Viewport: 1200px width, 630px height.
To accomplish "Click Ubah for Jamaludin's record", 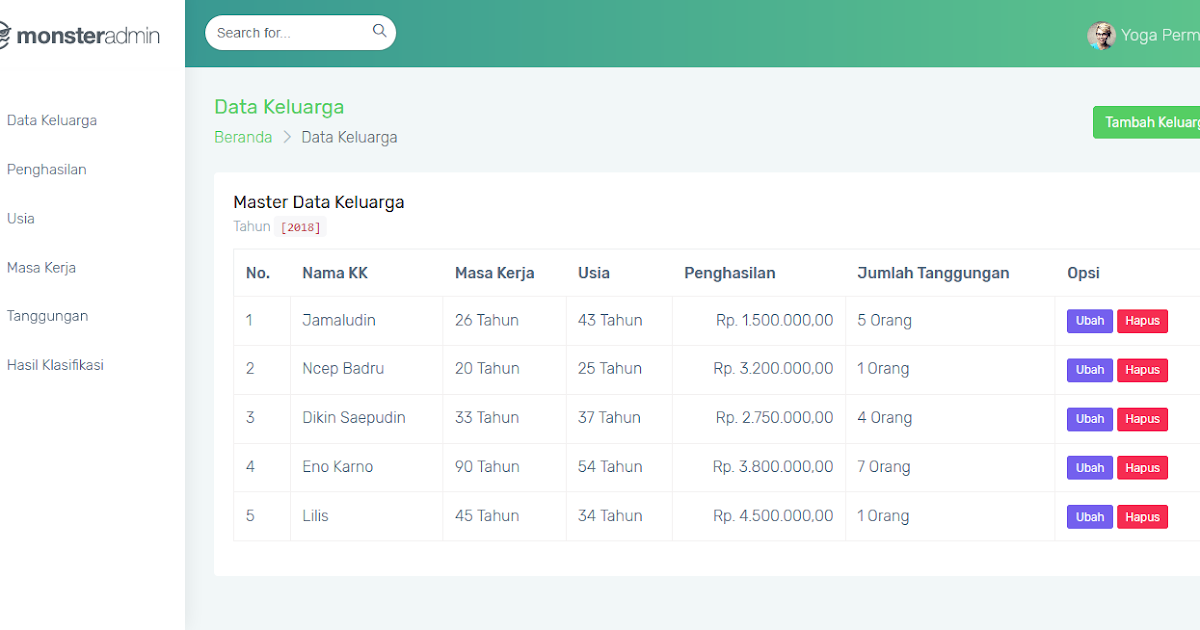I will click(1089, 320).
